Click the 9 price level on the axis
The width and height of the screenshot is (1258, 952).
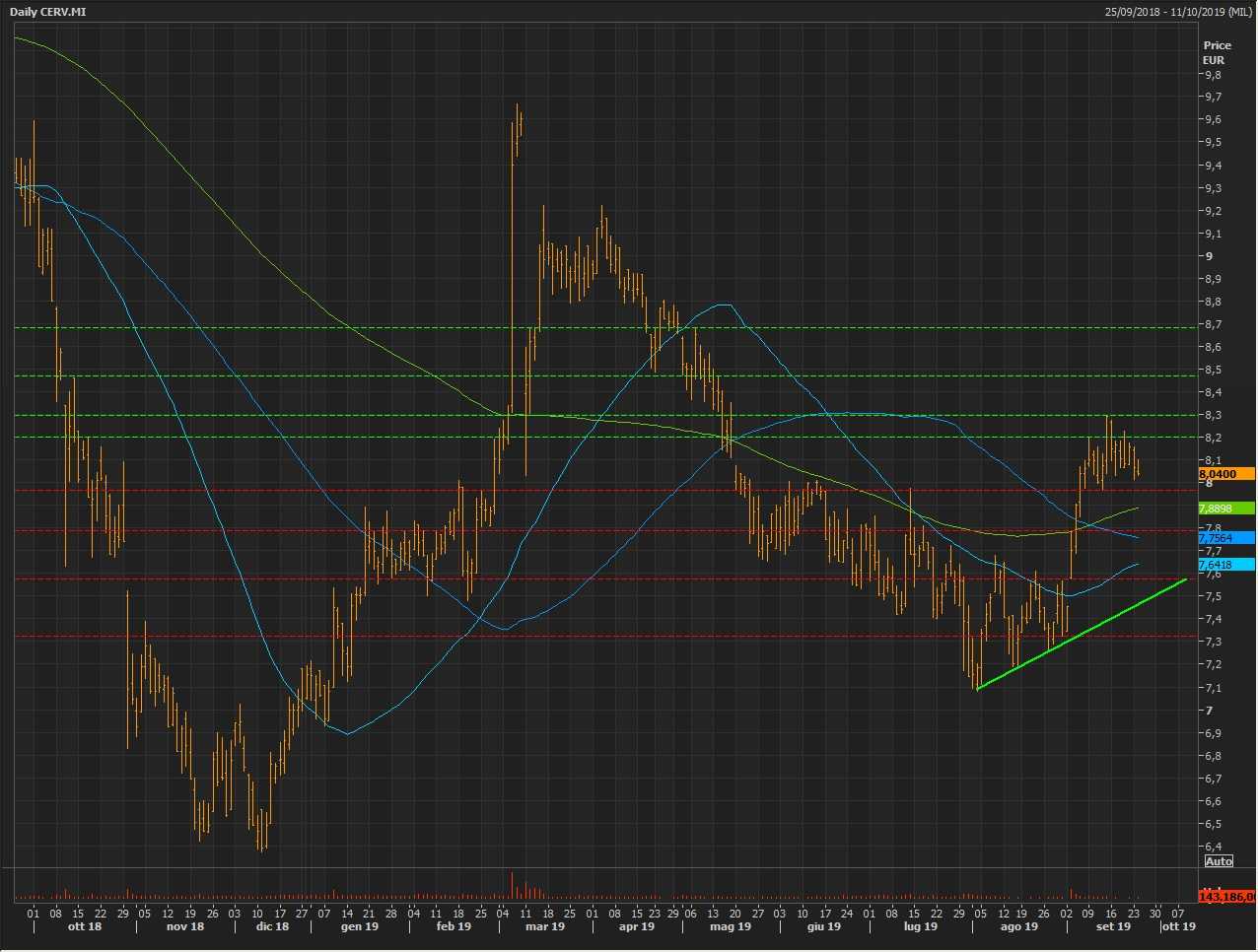[x=1209, y=256]
